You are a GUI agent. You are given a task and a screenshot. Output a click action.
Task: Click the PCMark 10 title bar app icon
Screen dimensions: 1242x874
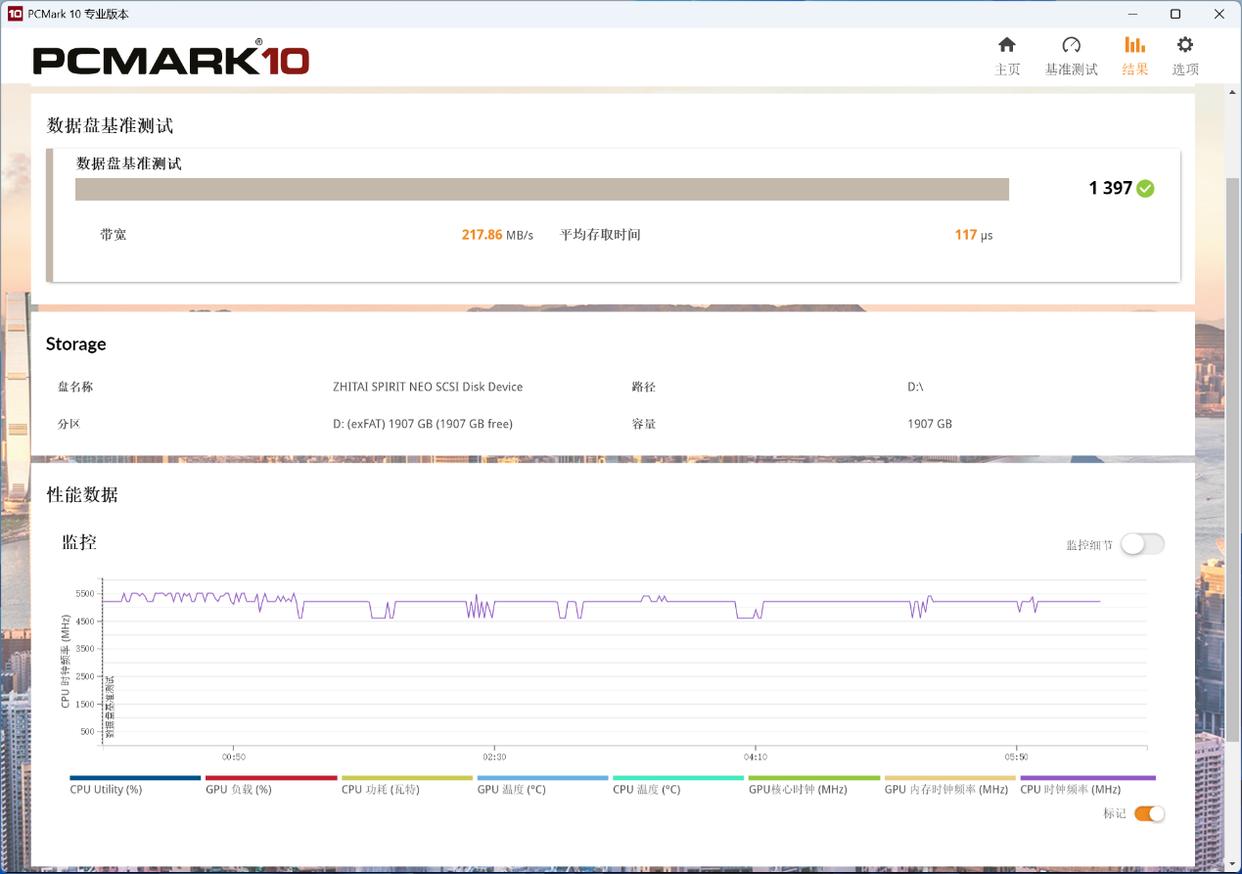tap(14, 14)
